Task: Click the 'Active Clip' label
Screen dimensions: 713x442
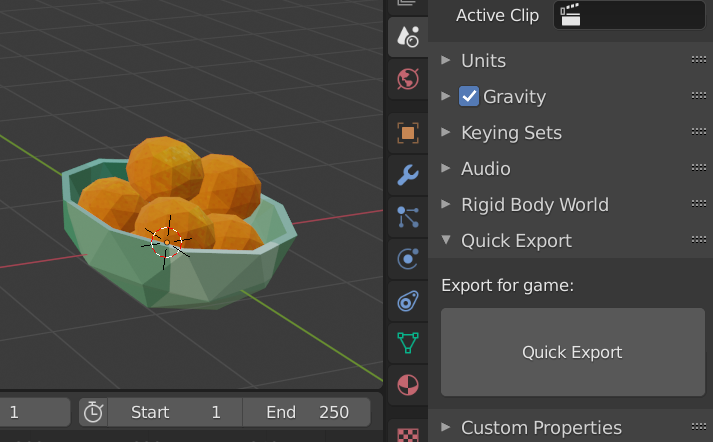Action: [x=497, y=15]
